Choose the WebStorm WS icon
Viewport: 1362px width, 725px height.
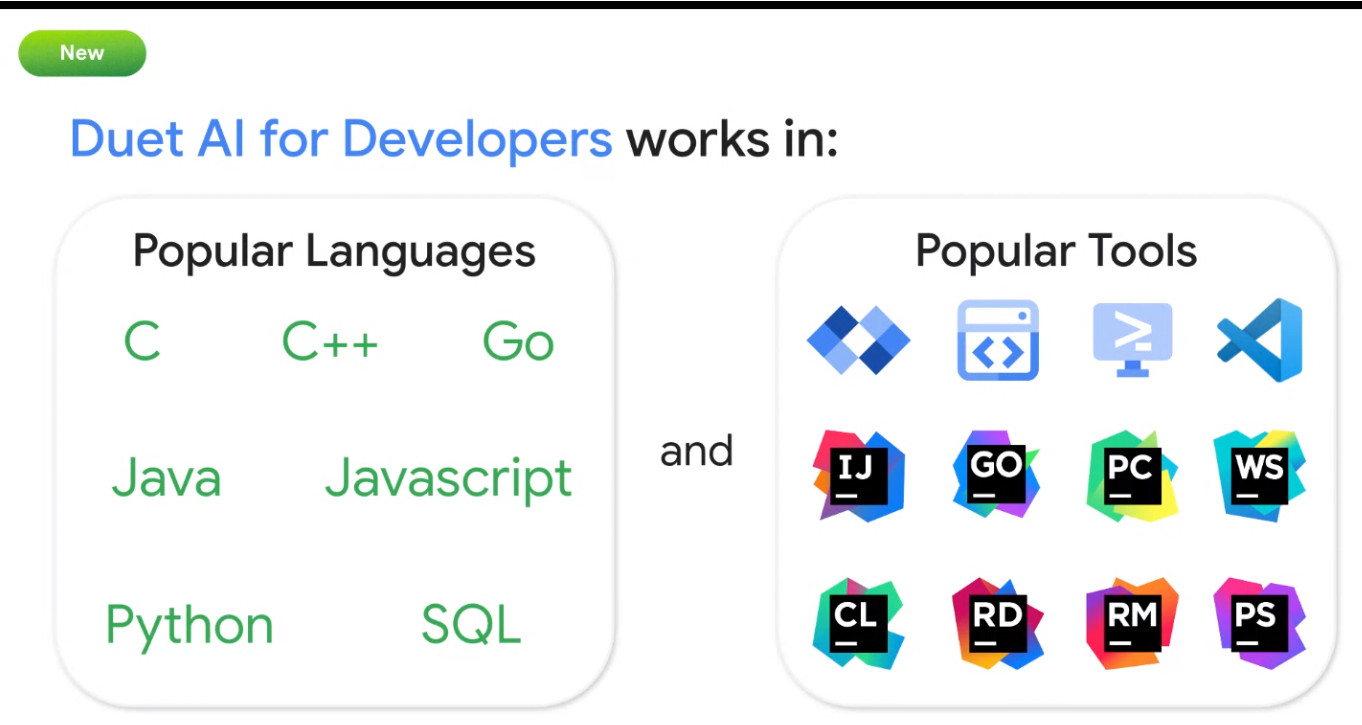[x=1260, y=476]
